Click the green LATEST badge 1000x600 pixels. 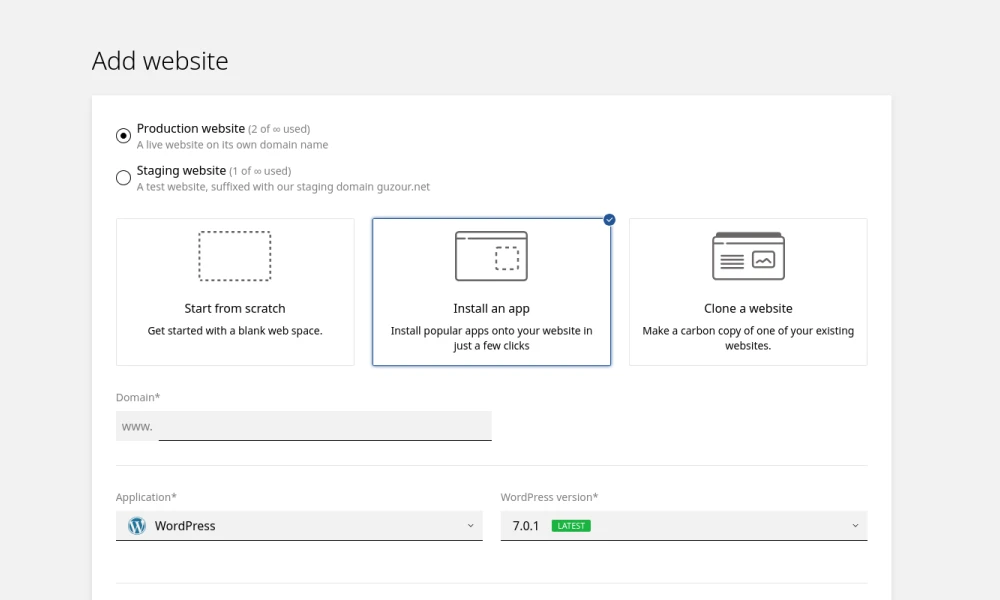[x=571, y=526]
